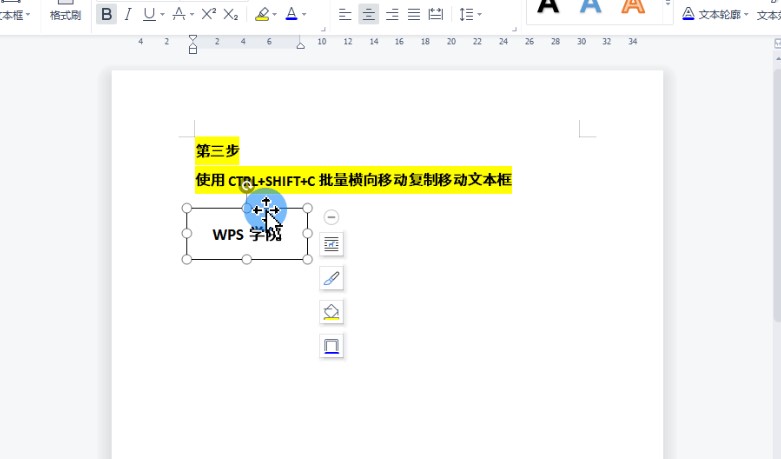
Task: Select black WordArt text style
Action: (x=548, y=7)
